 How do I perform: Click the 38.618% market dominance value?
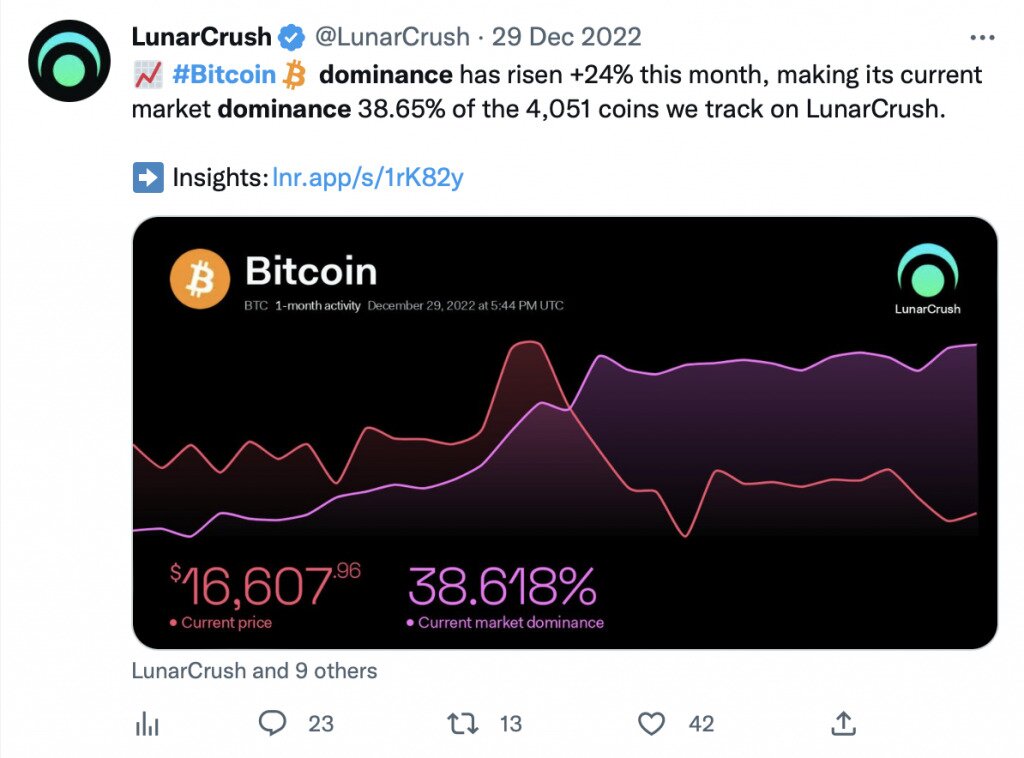(502, 587)
